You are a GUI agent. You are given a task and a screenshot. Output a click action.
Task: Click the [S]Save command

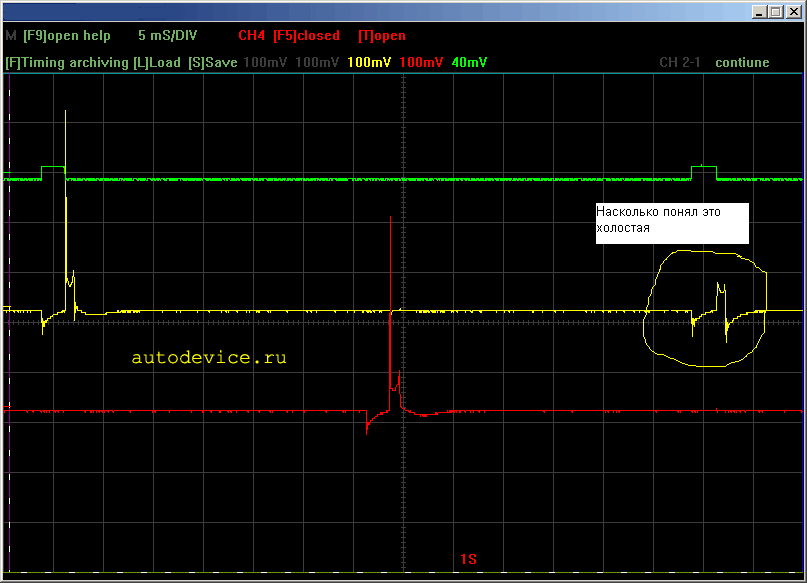point(213,63)
